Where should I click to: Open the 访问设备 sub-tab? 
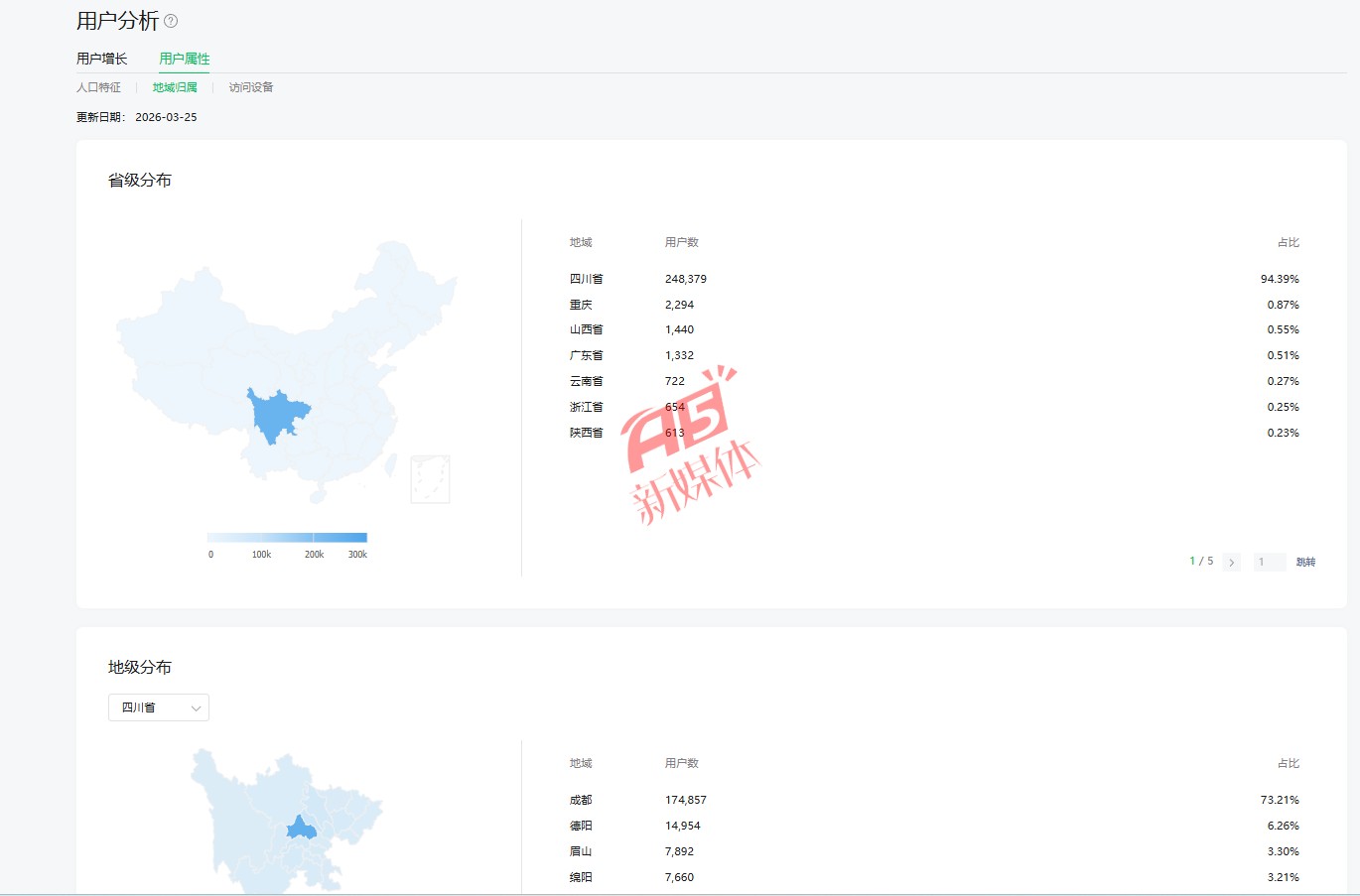click(251, 87)
